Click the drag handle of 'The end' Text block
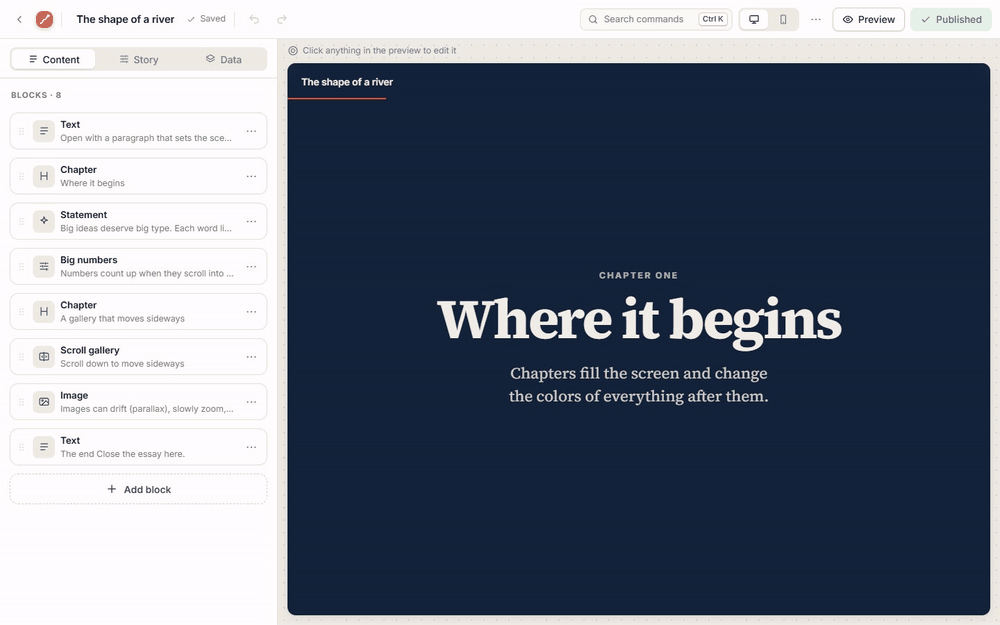This screenshot has width=1000, height=625. (21, 447)
